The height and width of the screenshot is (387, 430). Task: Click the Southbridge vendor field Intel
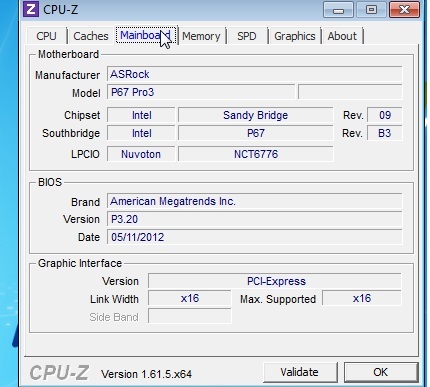141,133
